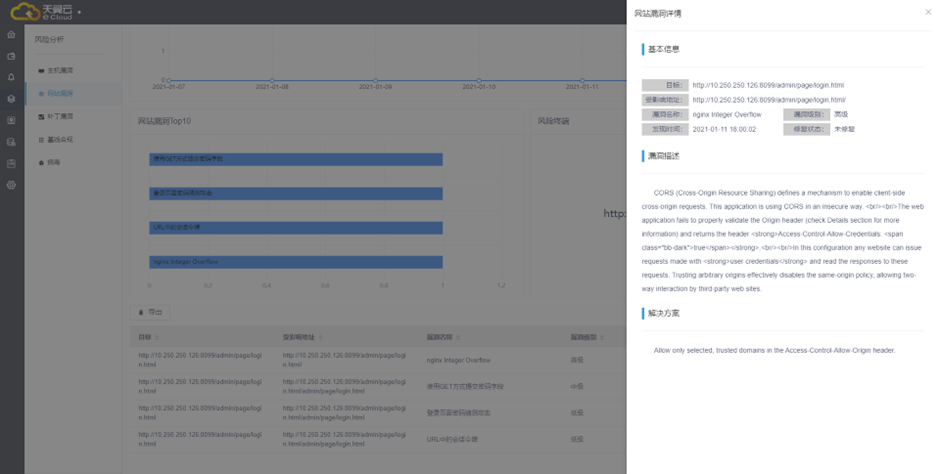
Task: Click the 登录页面密码猜测攻击 table row name
Action: tap(459, 413)
